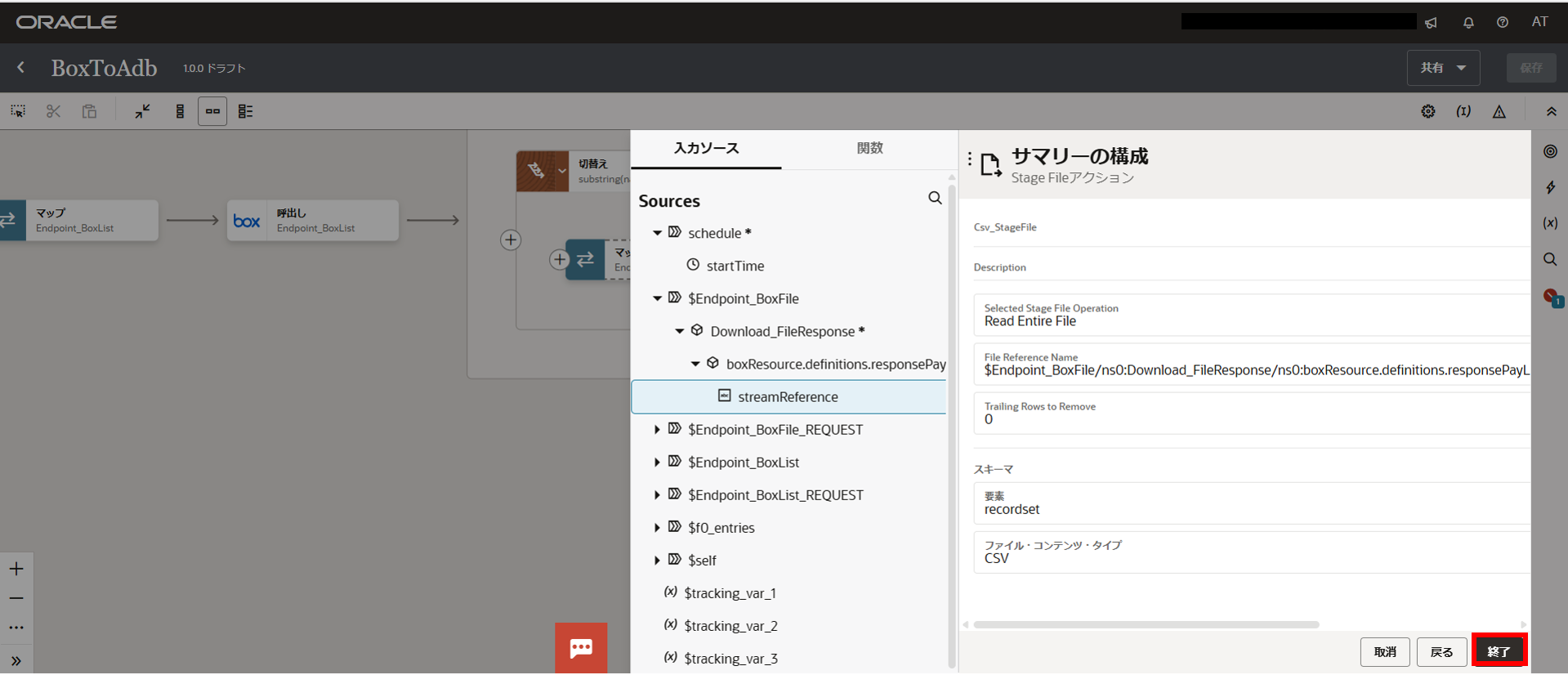The width and height of the screenshot is (1568, 675).
Task: Click the 取消 cancel button
Action: [x=1385, y=651]
